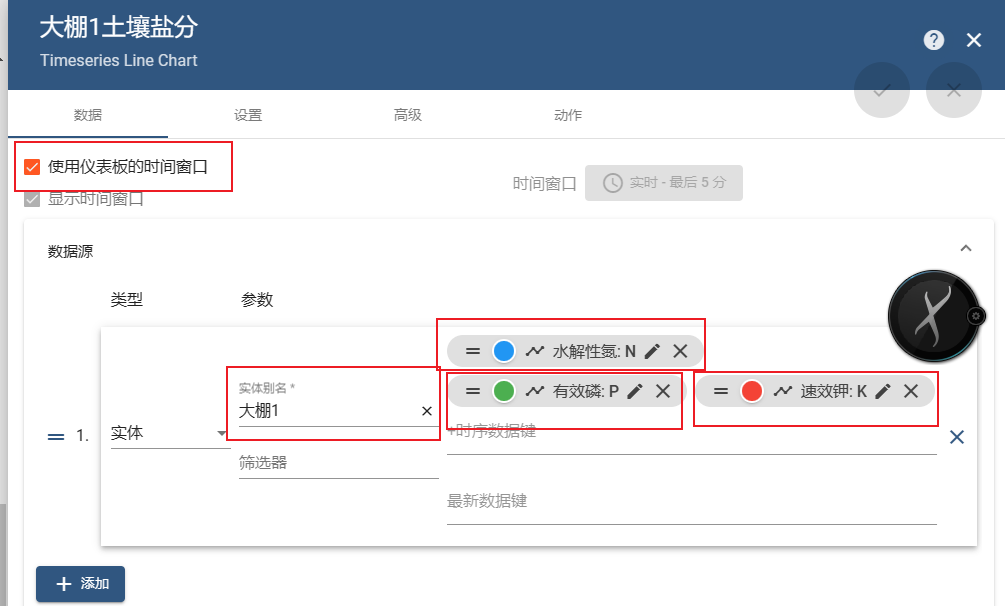
Task: Discard changes with the round X button
Action: (954, 90)
